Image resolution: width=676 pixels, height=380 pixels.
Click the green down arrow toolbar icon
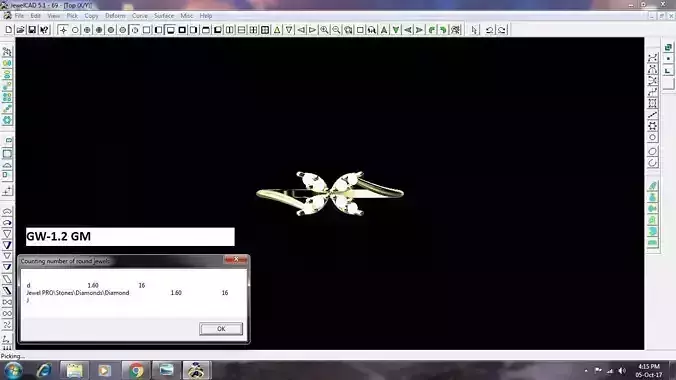(396, 30)
